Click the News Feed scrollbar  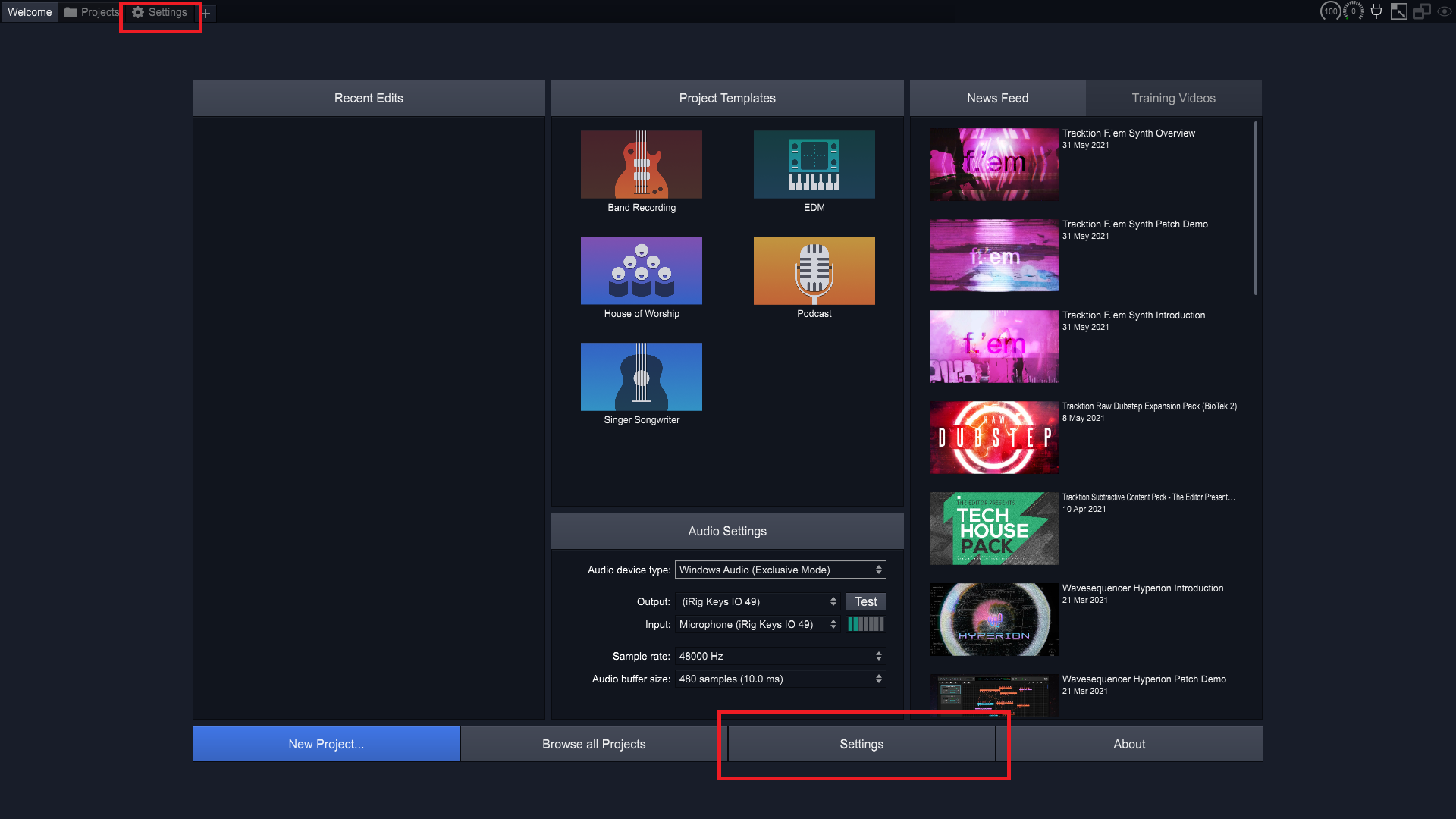[x=1255, y=209]
